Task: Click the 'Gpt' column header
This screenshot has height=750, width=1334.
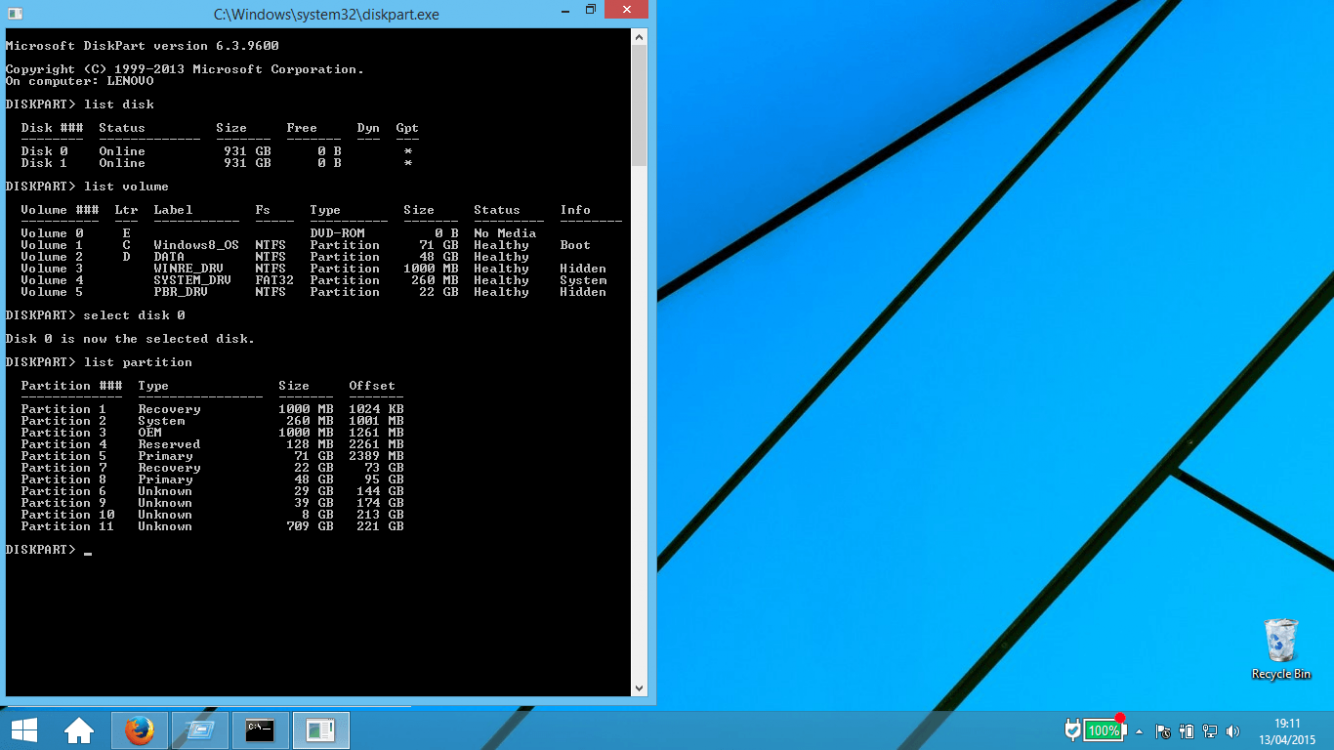Action: (x=407, y=128)
